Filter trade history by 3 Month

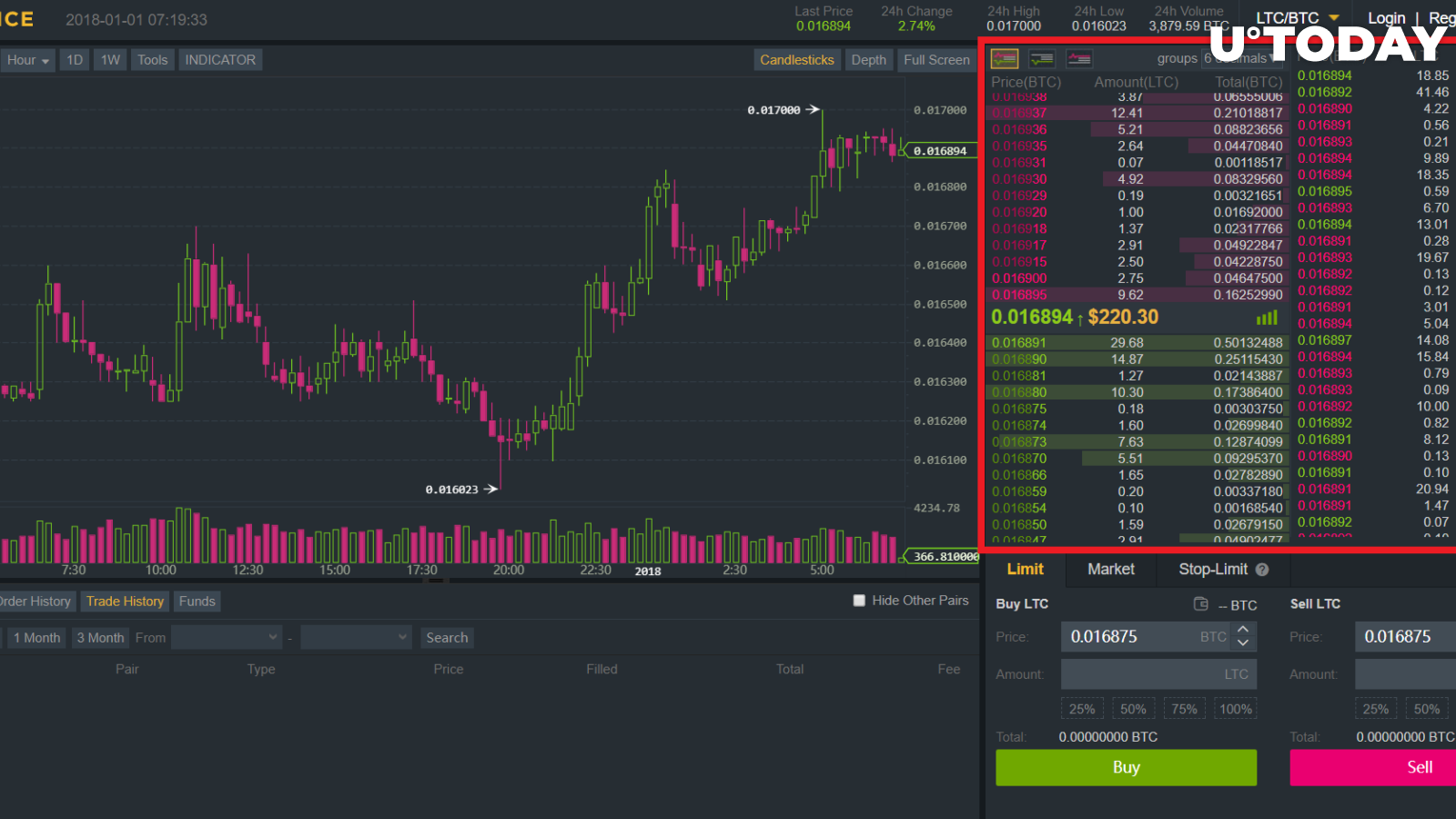click(x=100, y=638)
